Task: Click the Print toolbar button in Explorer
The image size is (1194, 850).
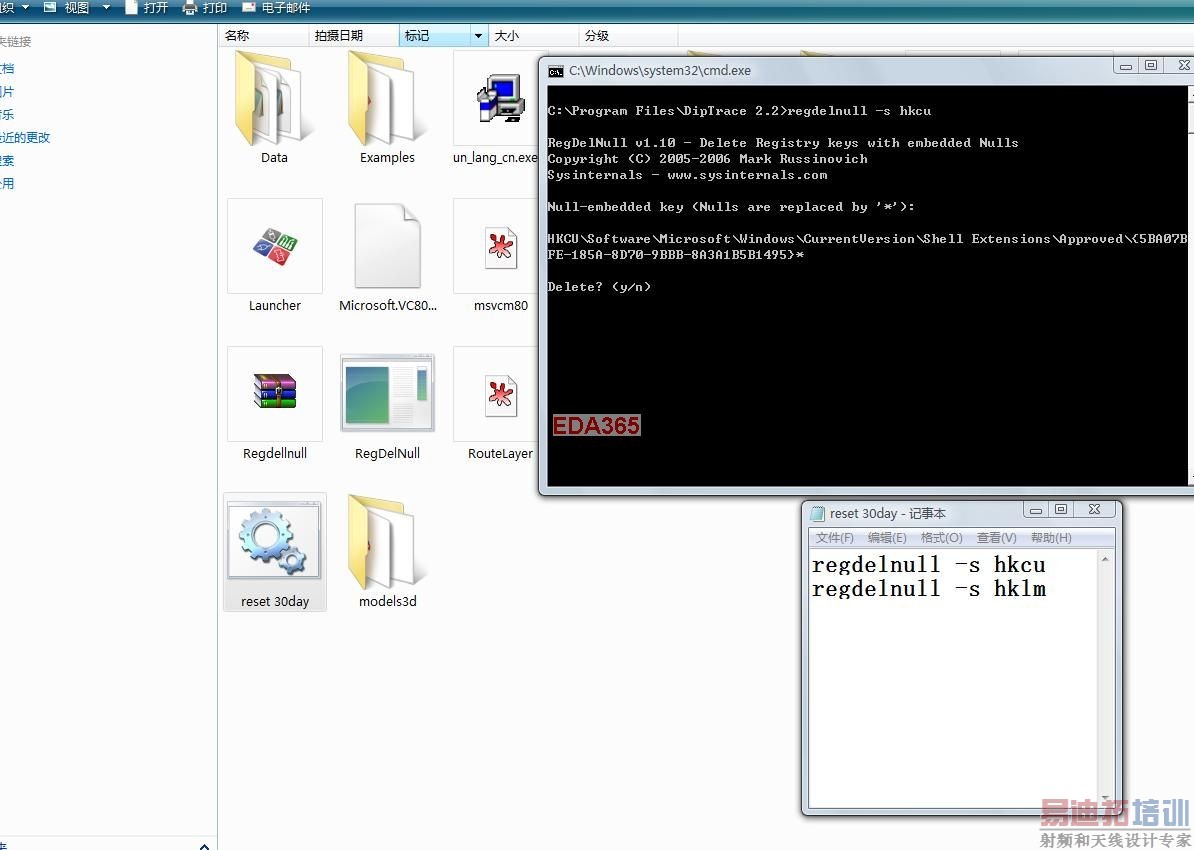Action: pos(204,8)
